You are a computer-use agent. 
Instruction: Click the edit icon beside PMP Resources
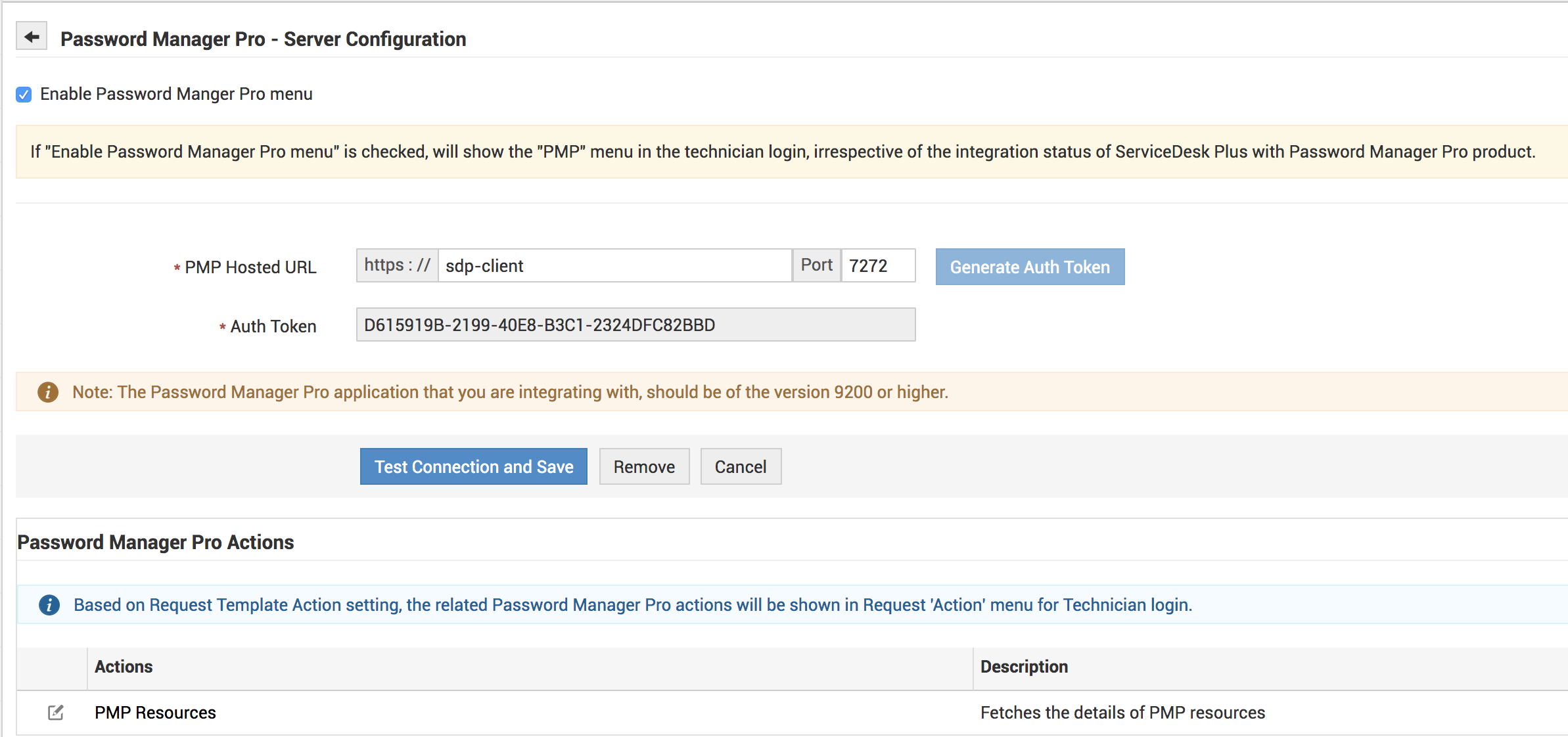click(56, 712)
